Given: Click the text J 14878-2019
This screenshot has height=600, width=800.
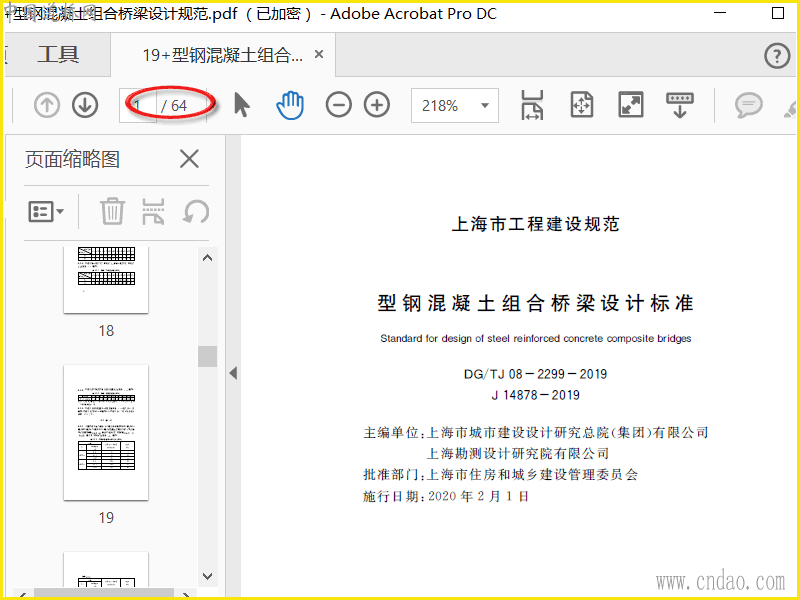Looking at the screenshot, I should [x=535, y=395].
